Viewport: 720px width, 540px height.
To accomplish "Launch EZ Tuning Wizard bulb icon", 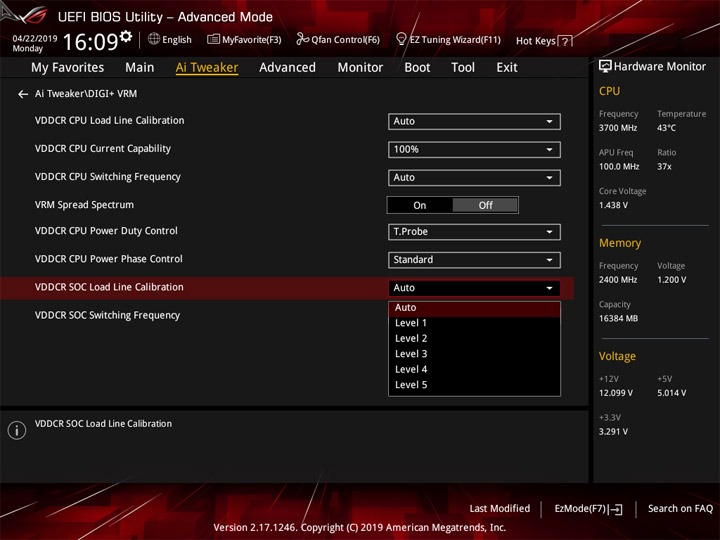I will (x=401, y=39).
